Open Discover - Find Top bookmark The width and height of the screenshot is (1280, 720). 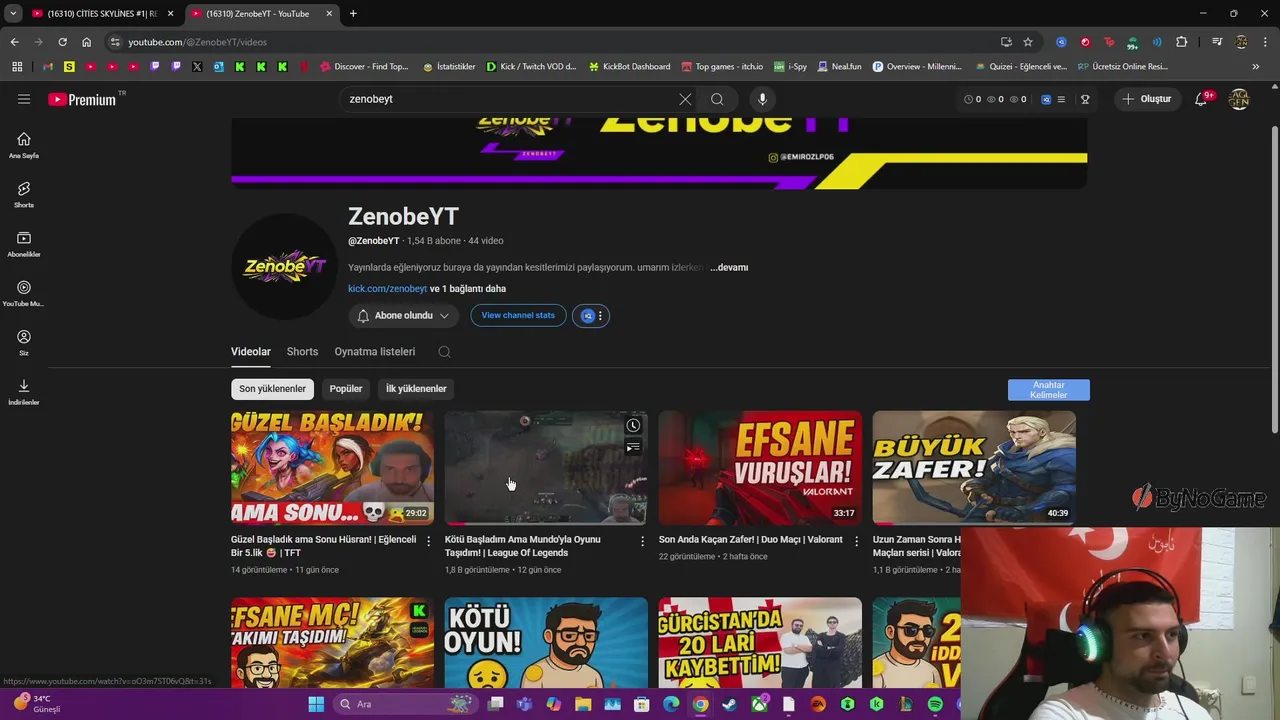[364, 67]
